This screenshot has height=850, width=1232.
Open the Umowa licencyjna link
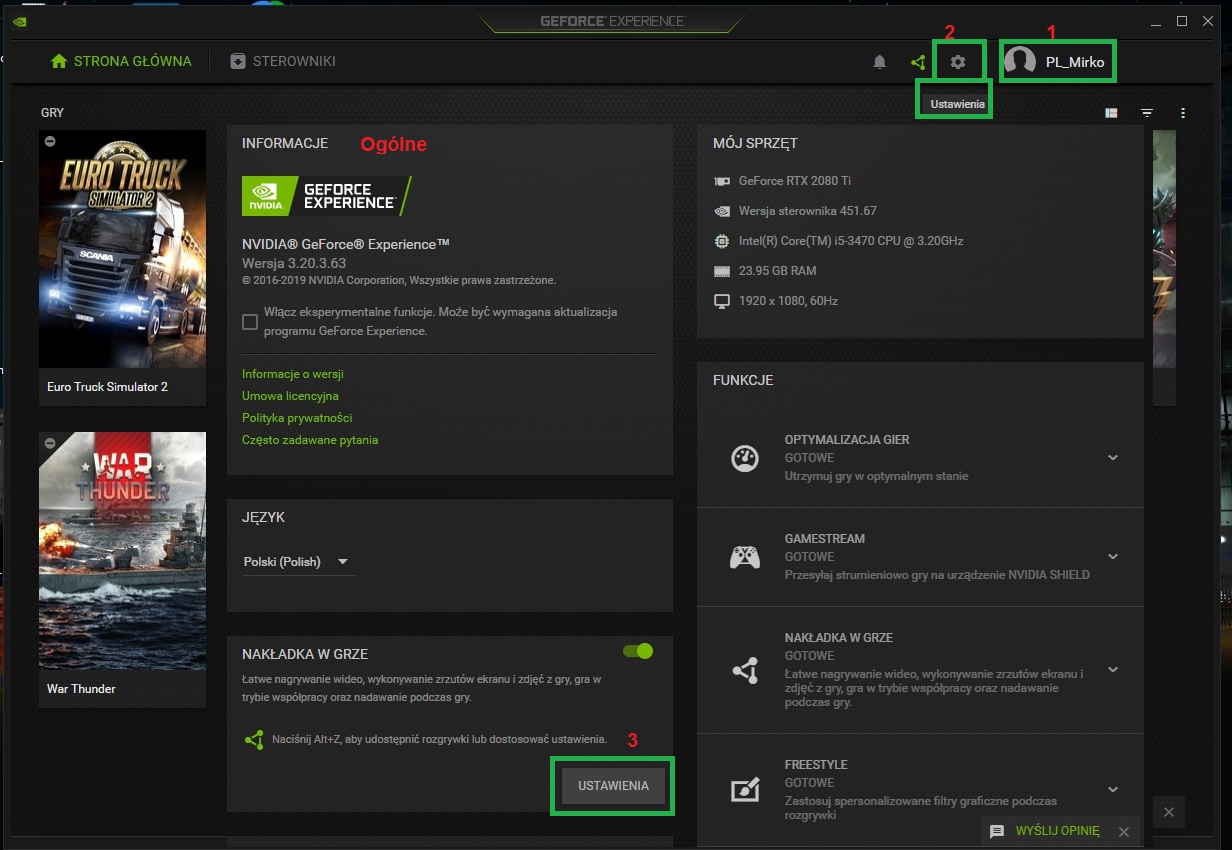pos(290,396)
